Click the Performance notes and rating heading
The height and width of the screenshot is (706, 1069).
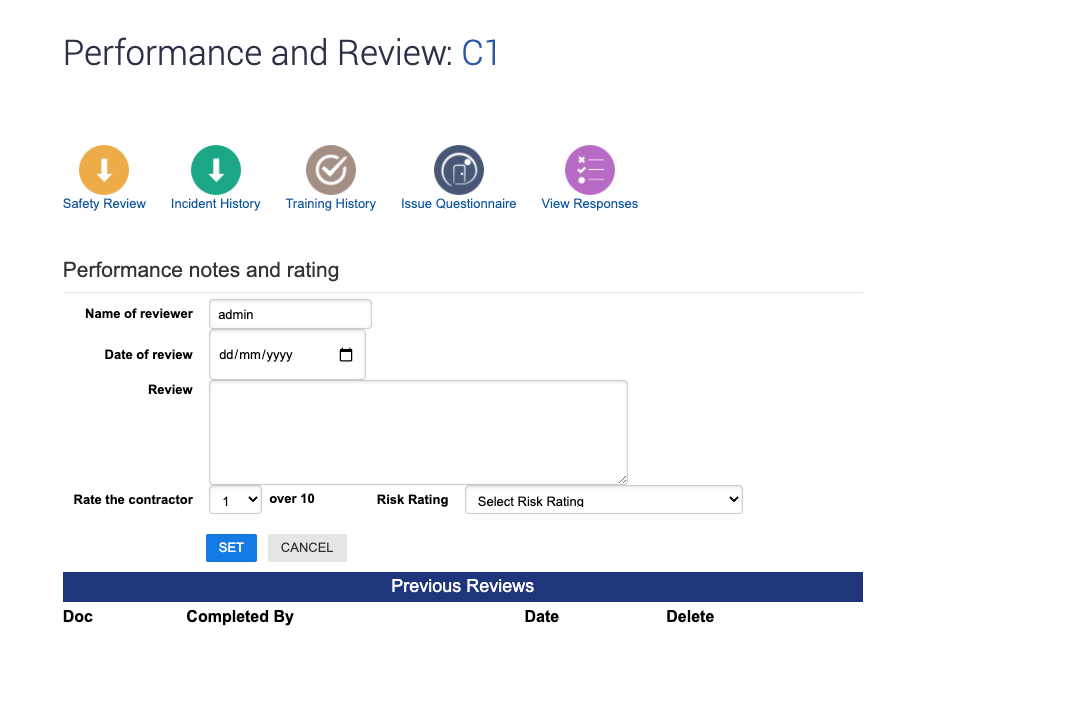(200, 270)
